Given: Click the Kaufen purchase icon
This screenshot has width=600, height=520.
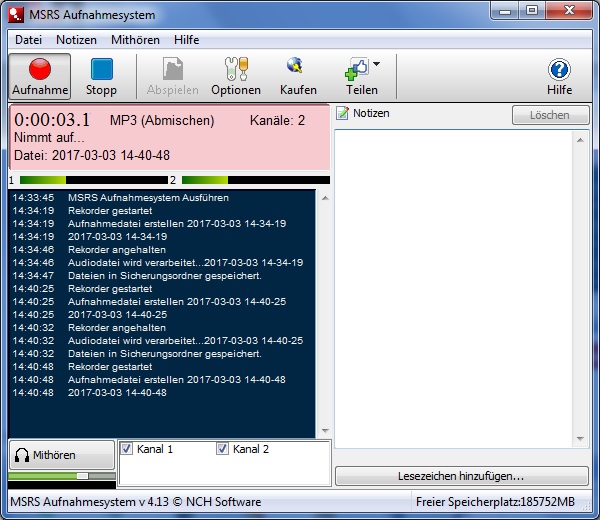Looking at the screenshot, I should [295, 65].
